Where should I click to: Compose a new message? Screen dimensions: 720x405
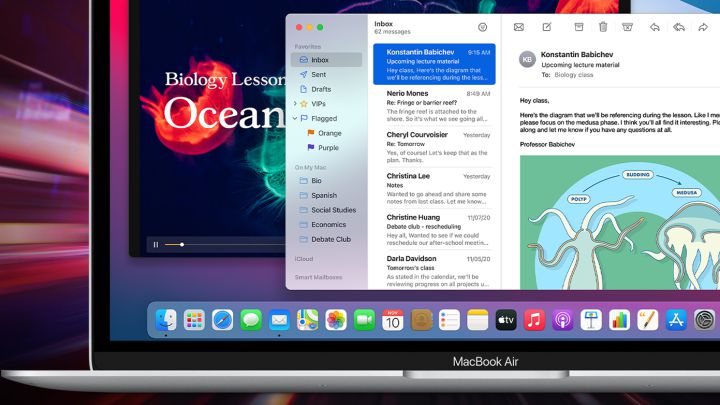coord(546,27)
